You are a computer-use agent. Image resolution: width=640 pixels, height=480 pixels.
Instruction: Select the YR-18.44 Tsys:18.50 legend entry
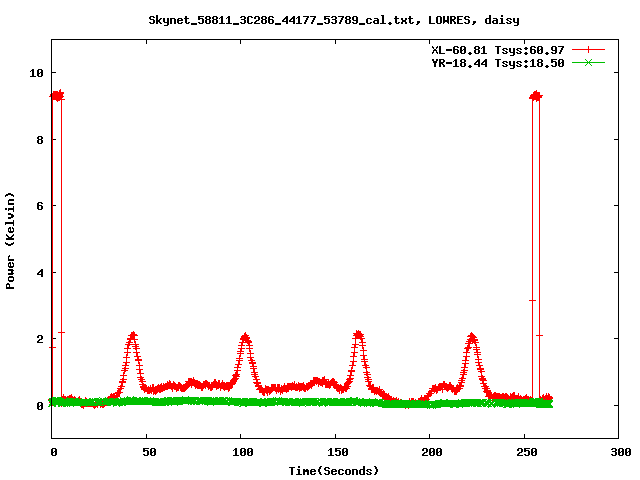click(x=498, y=63)
